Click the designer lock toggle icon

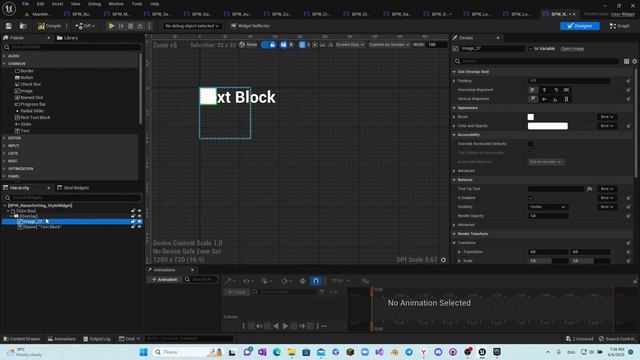click(x=272, y=44)
